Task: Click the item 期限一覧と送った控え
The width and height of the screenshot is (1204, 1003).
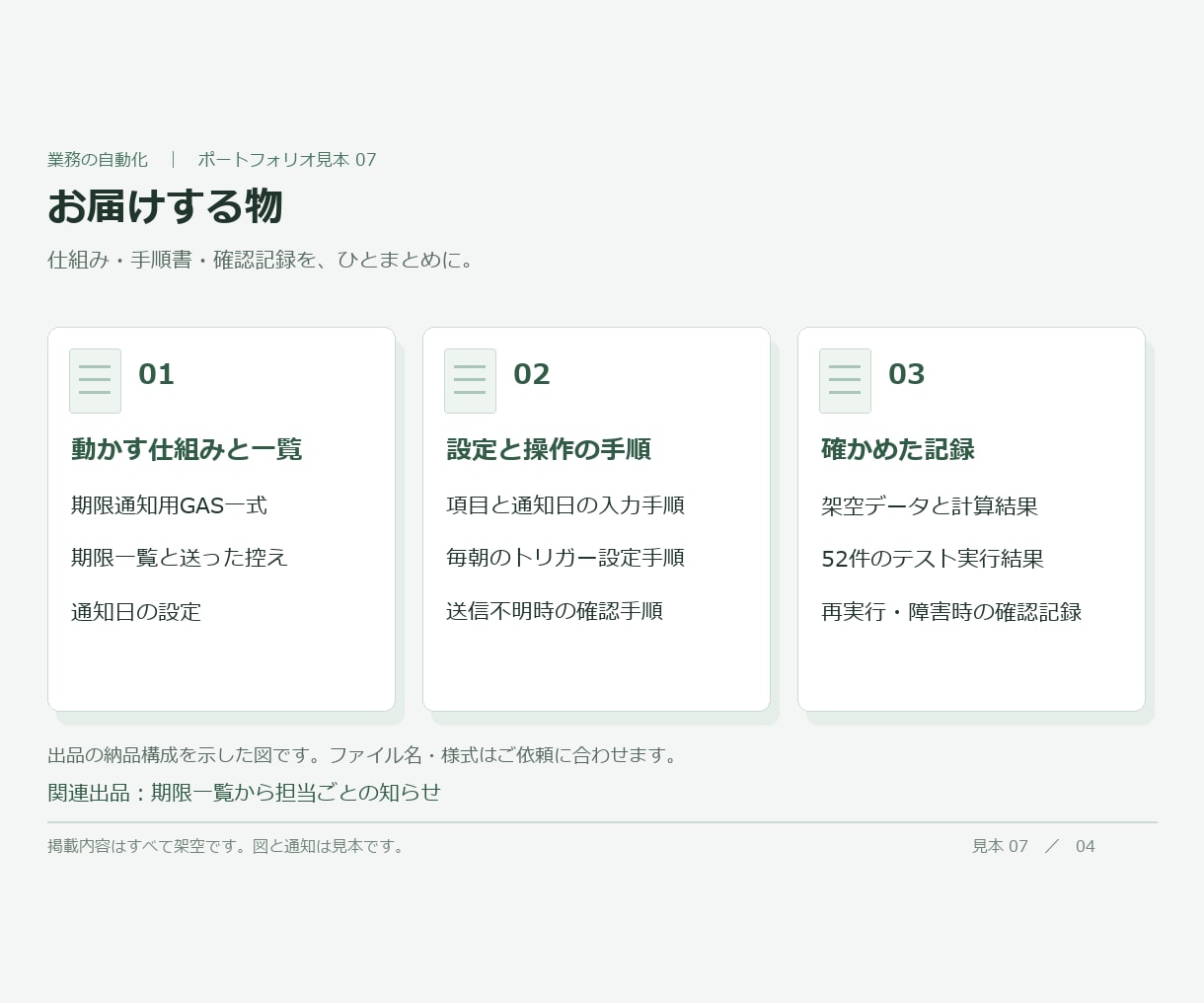Action: (179, 558)
